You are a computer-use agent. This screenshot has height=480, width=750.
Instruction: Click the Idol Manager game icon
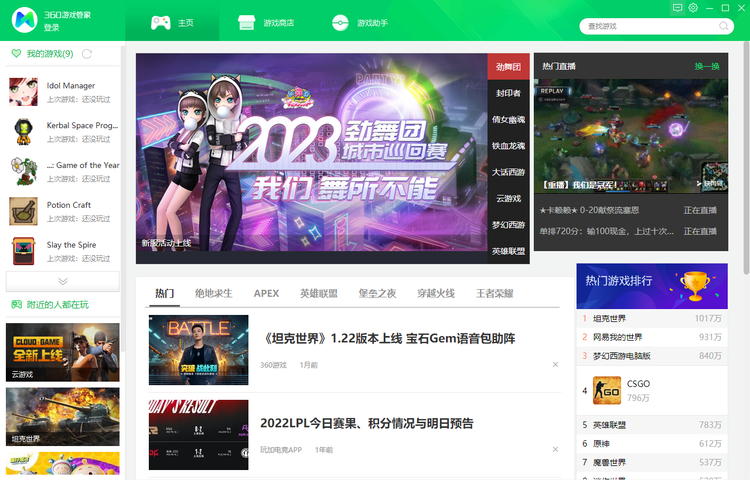[23, 92]
